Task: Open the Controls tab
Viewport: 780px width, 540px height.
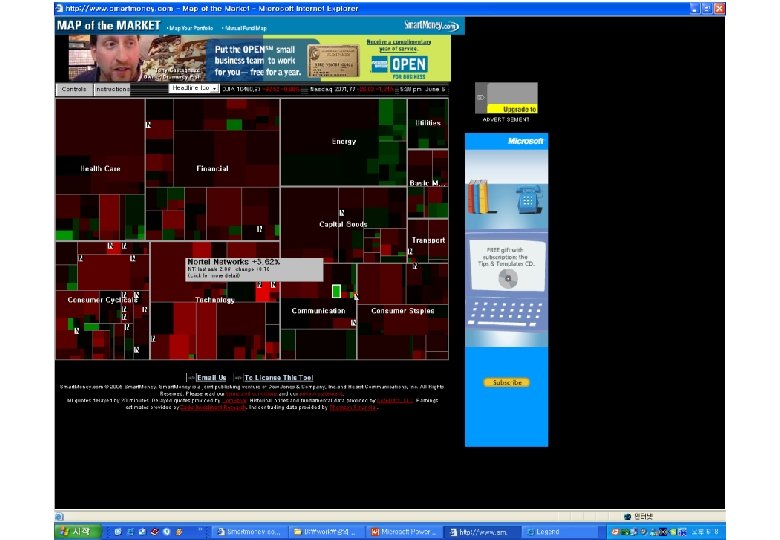Action: (x=74, y=90)
